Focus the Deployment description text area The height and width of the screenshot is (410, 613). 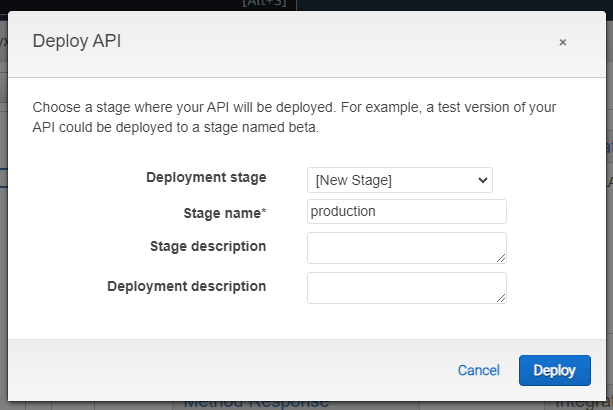pos(406,287)
